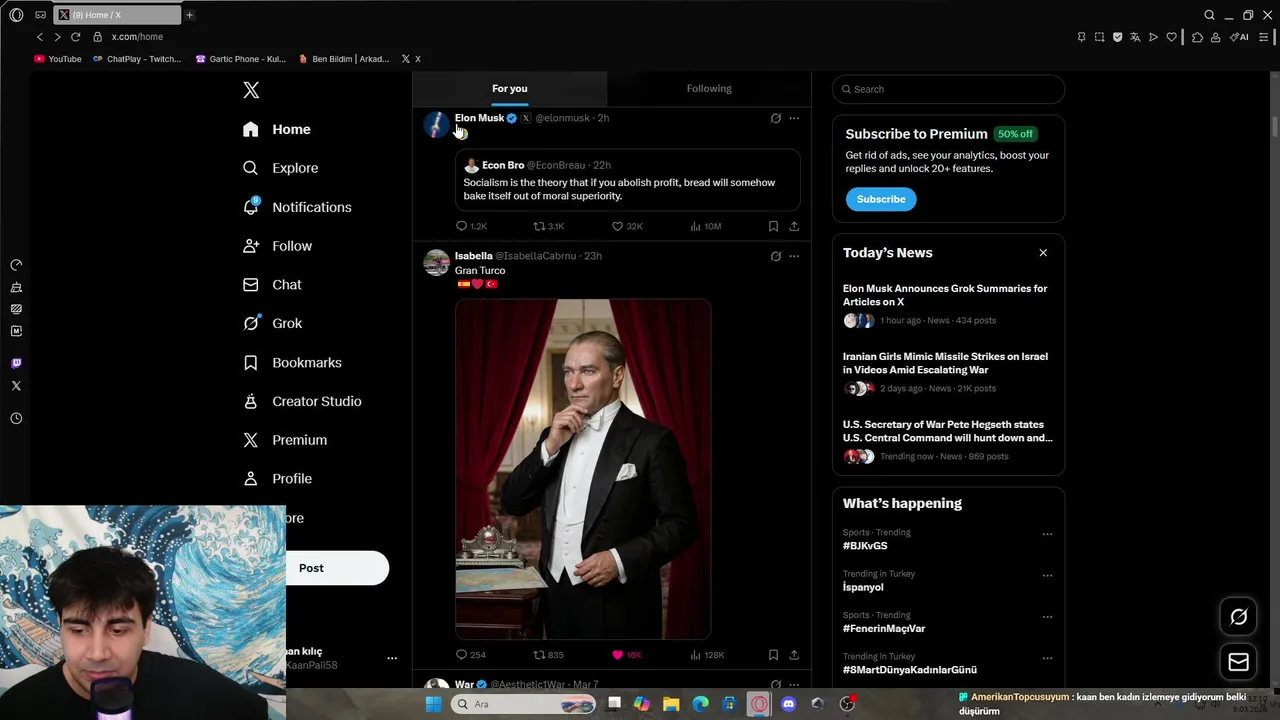Open Grok Summaries news story

[x=945, y=295]
